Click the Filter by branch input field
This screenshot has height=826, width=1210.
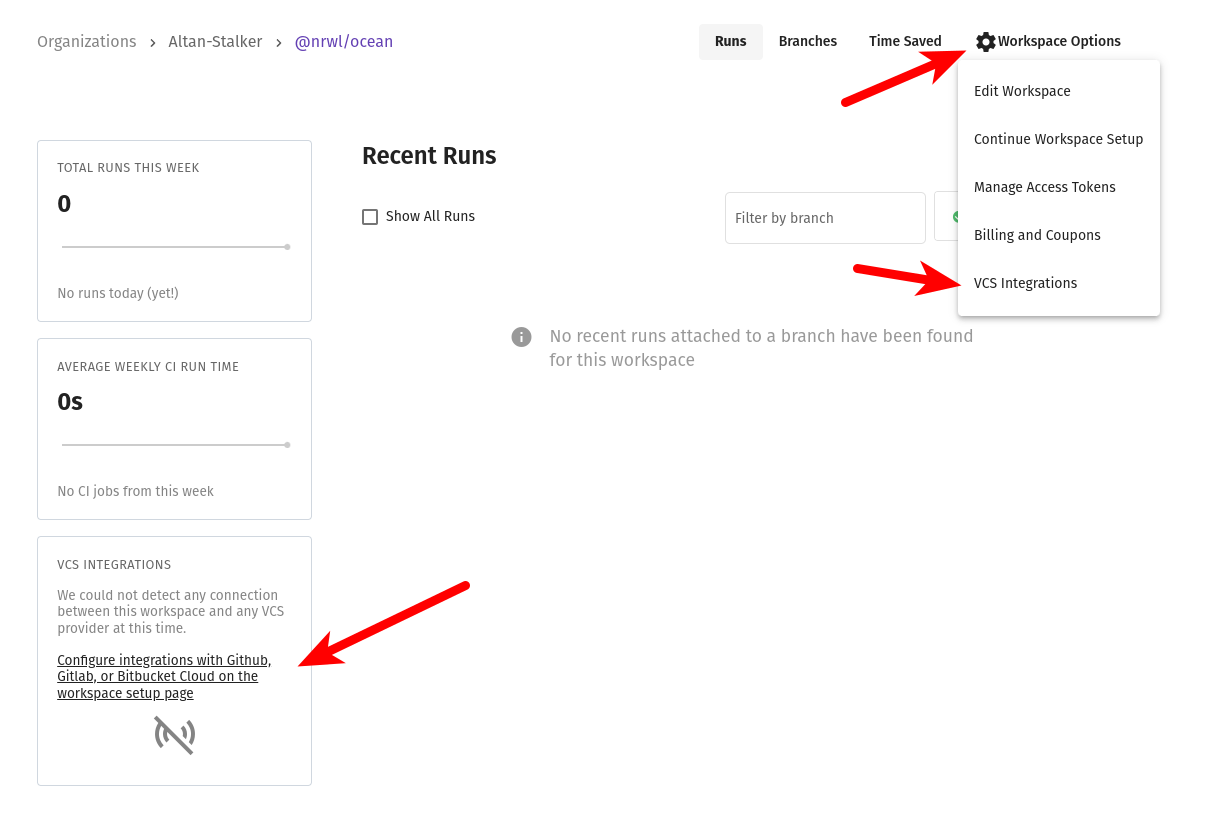tap(825, 217)
